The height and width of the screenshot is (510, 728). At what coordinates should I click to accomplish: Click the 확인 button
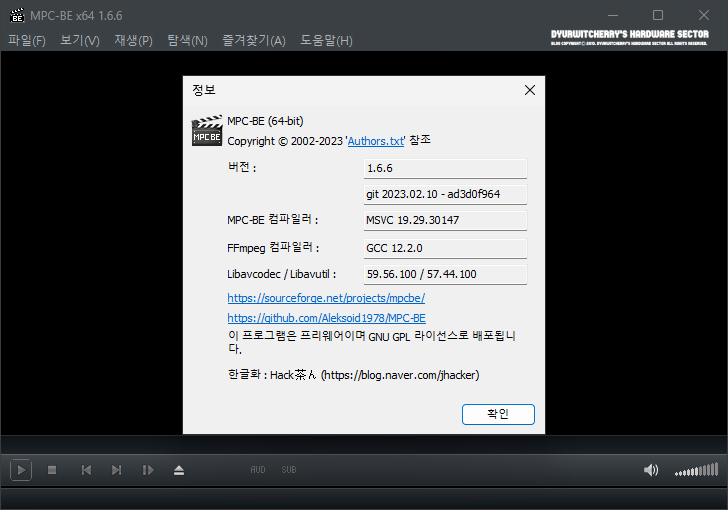coord(498,414)
